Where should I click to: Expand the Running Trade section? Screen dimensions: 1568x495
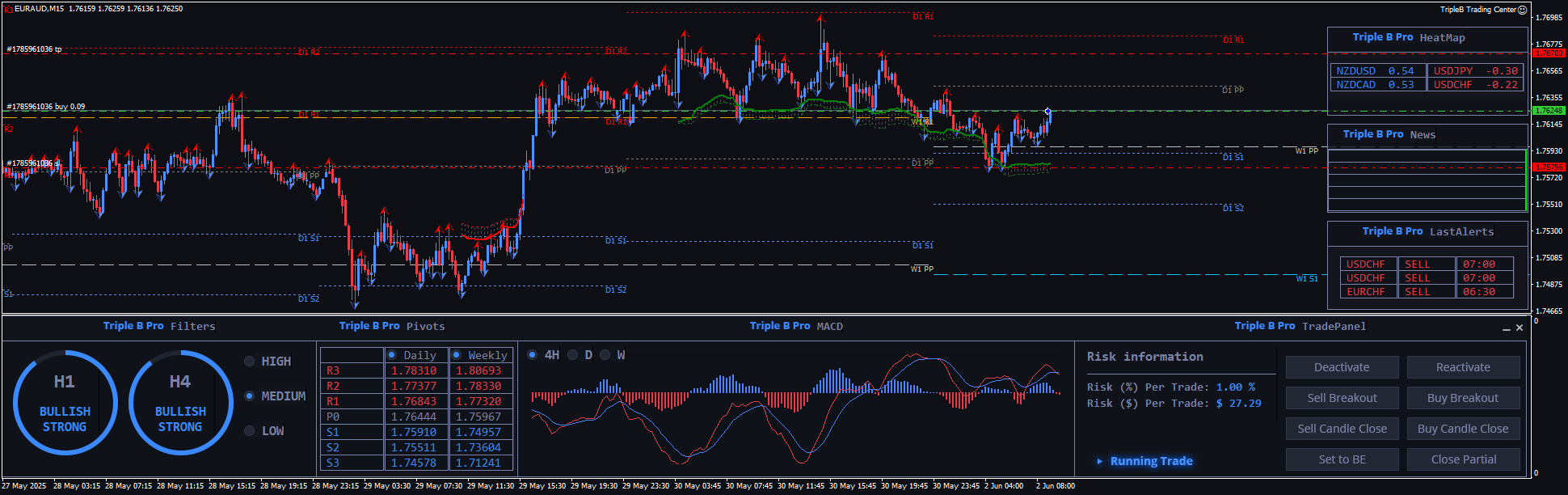point(1151,461)
